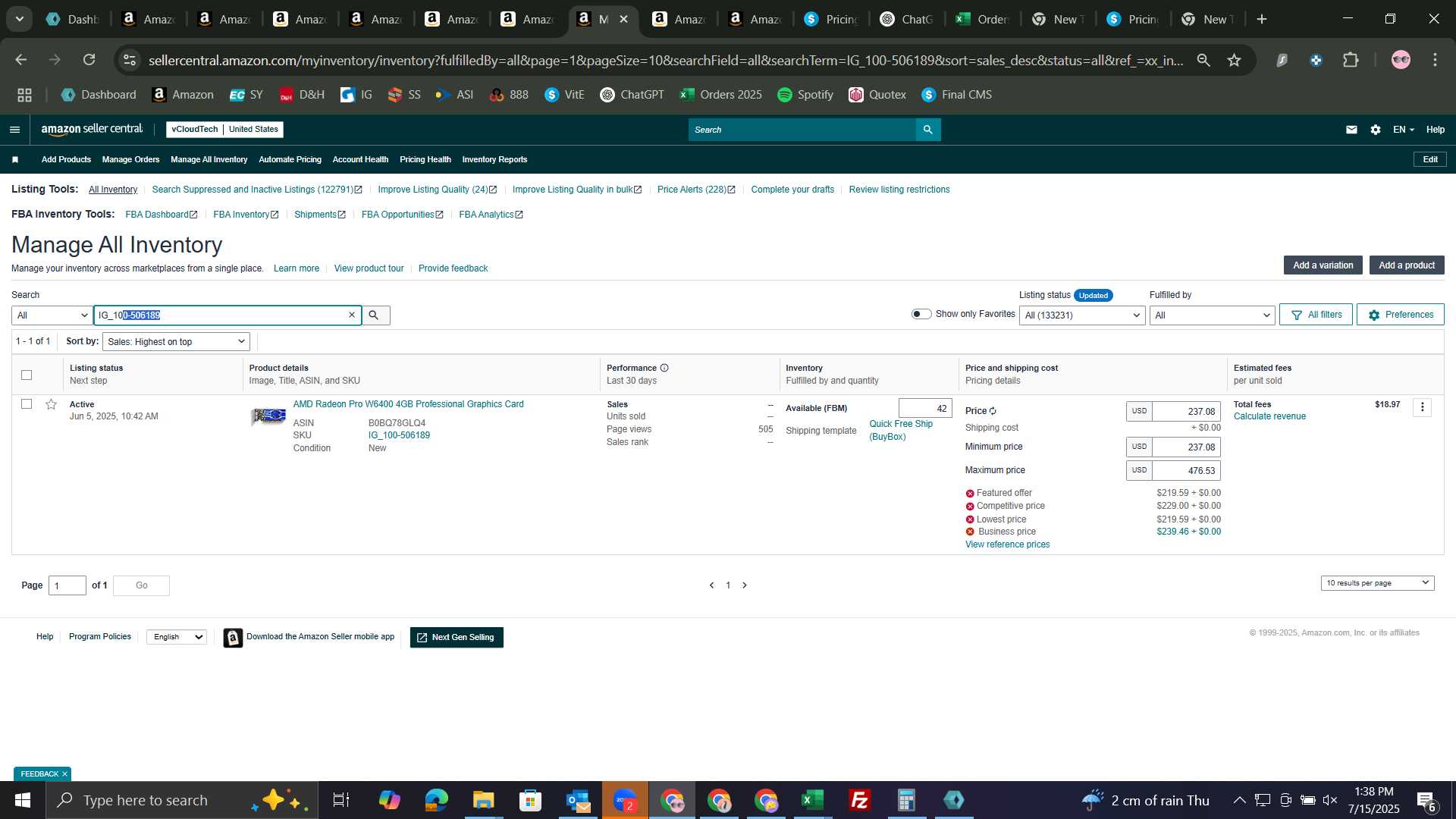Screen dimensions: 1456x819
Task: Open File Explorer from the taskbar
Action: (483, 800)
